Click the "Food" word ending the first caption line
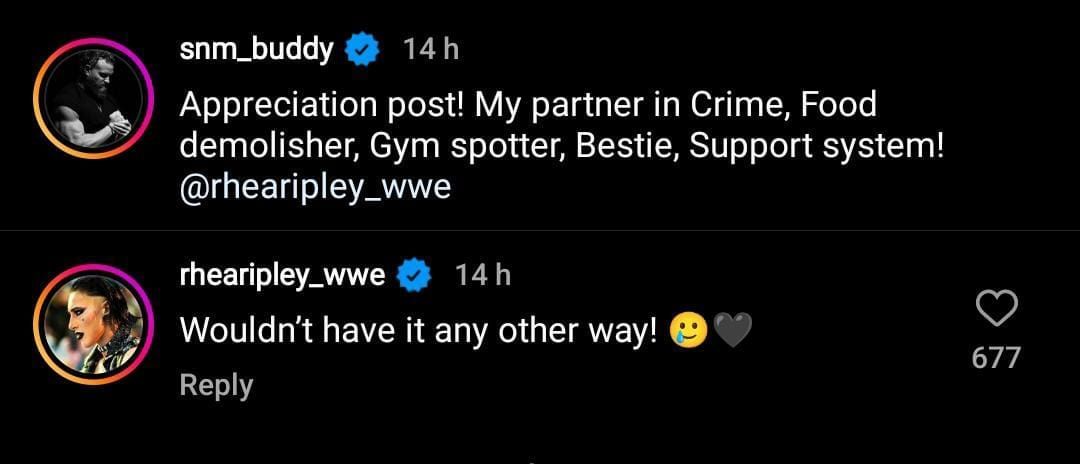 click(838, 104)
